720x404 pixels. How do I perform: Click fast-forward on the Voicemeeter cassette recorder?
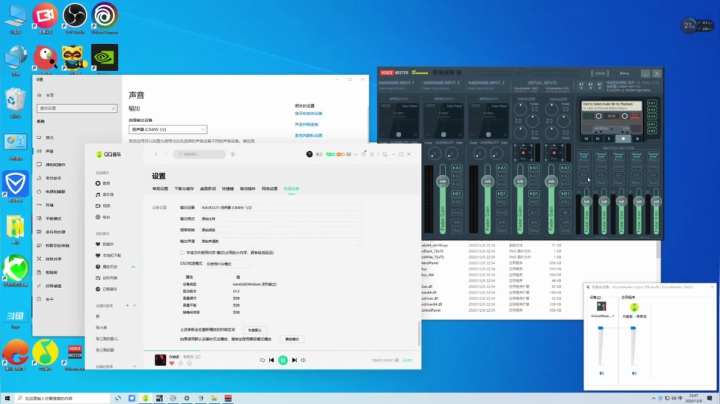pyautogui.click(x=597, y=138)
